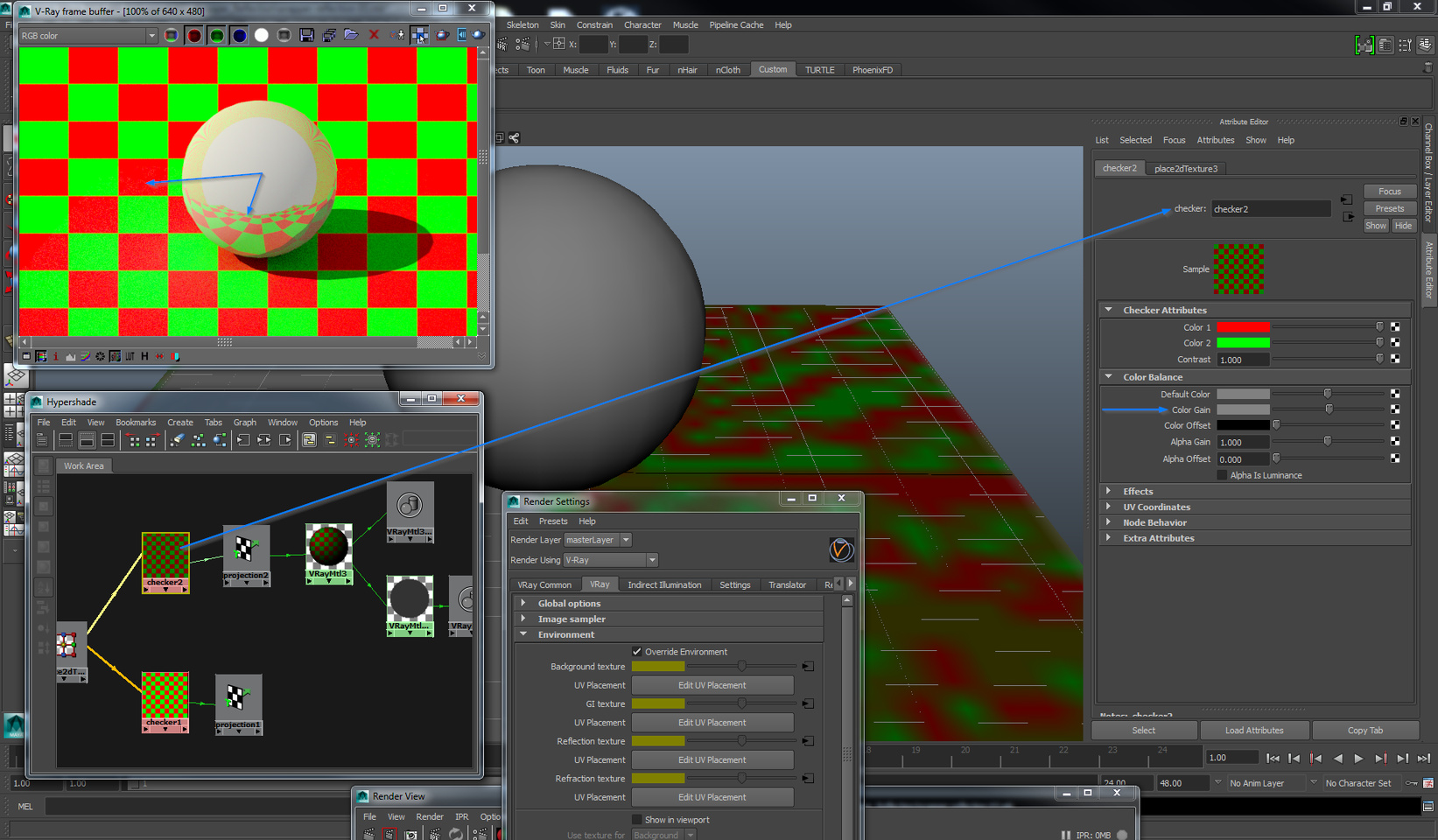Click the clear graph eraser icon in Hypershade

(177, 440)
